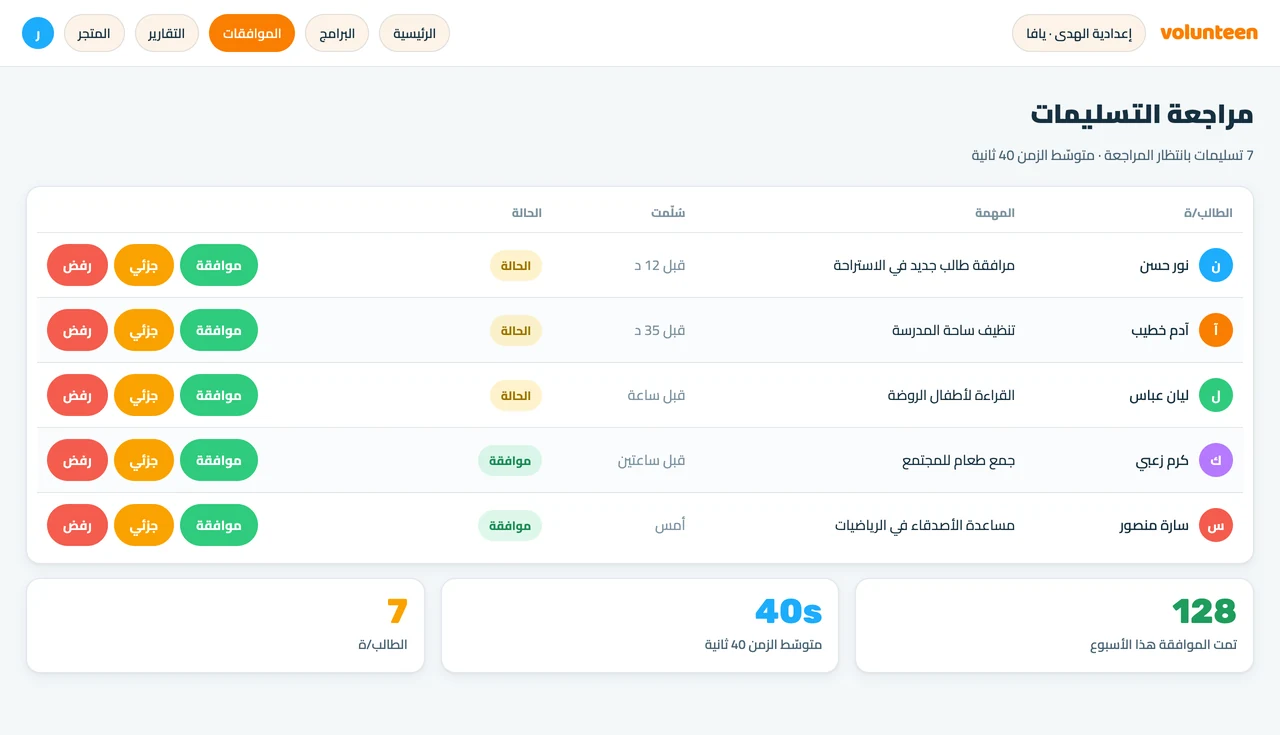Approve سارة منصور's submission

219,525
